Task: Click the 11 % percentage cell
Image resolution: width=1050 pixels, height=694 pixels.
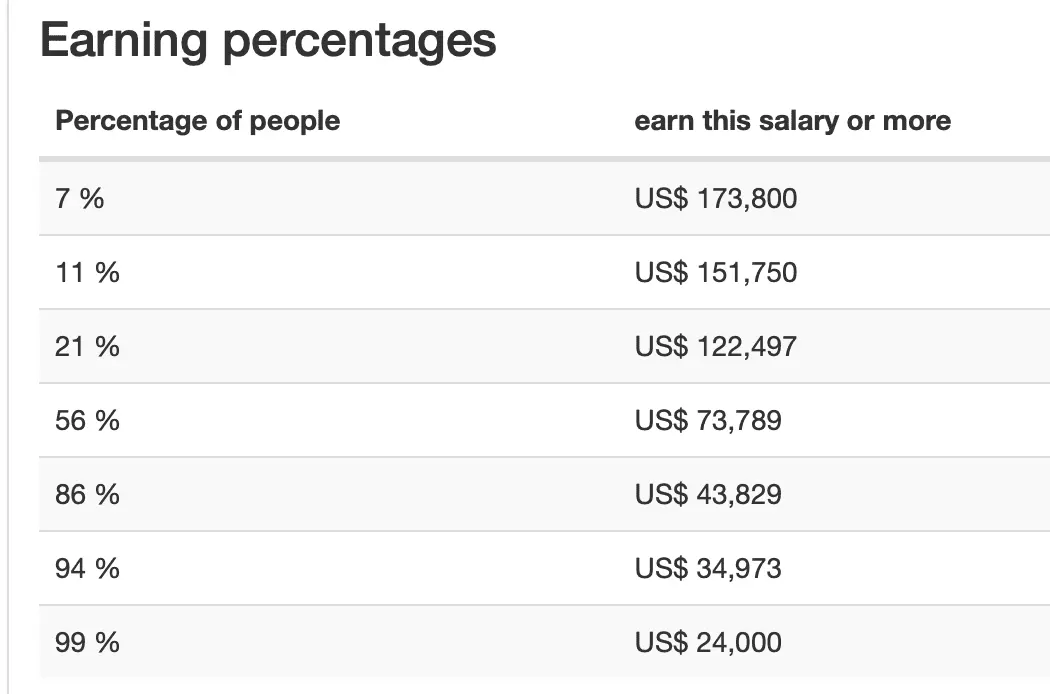Action: click(87, 272)
